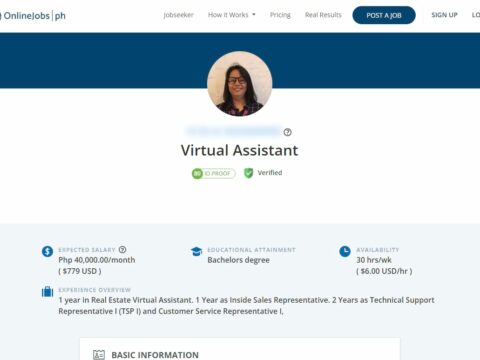Screen dimensions: 480x360
Task: Click the dollar Expected Salary icon
Action: point(47,251)
